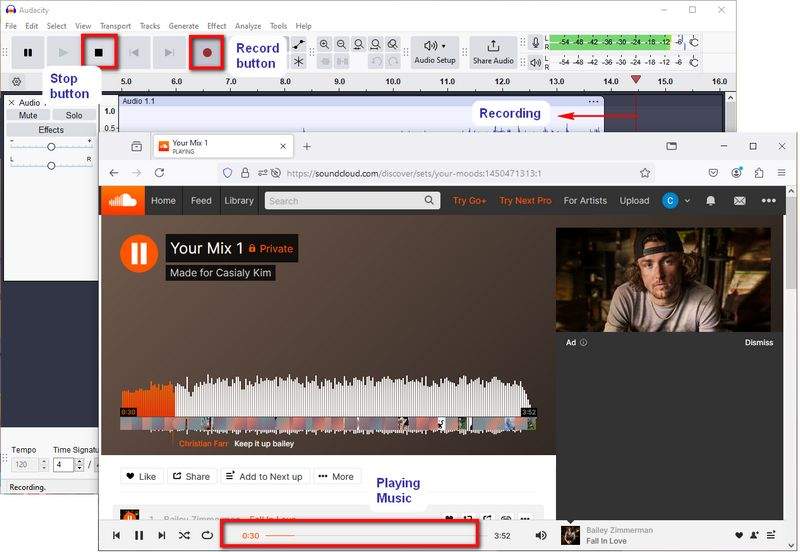This screenshot has width=800, height=552.
Task: Open the SoundCloud Feed page
Action: [201, 200]
